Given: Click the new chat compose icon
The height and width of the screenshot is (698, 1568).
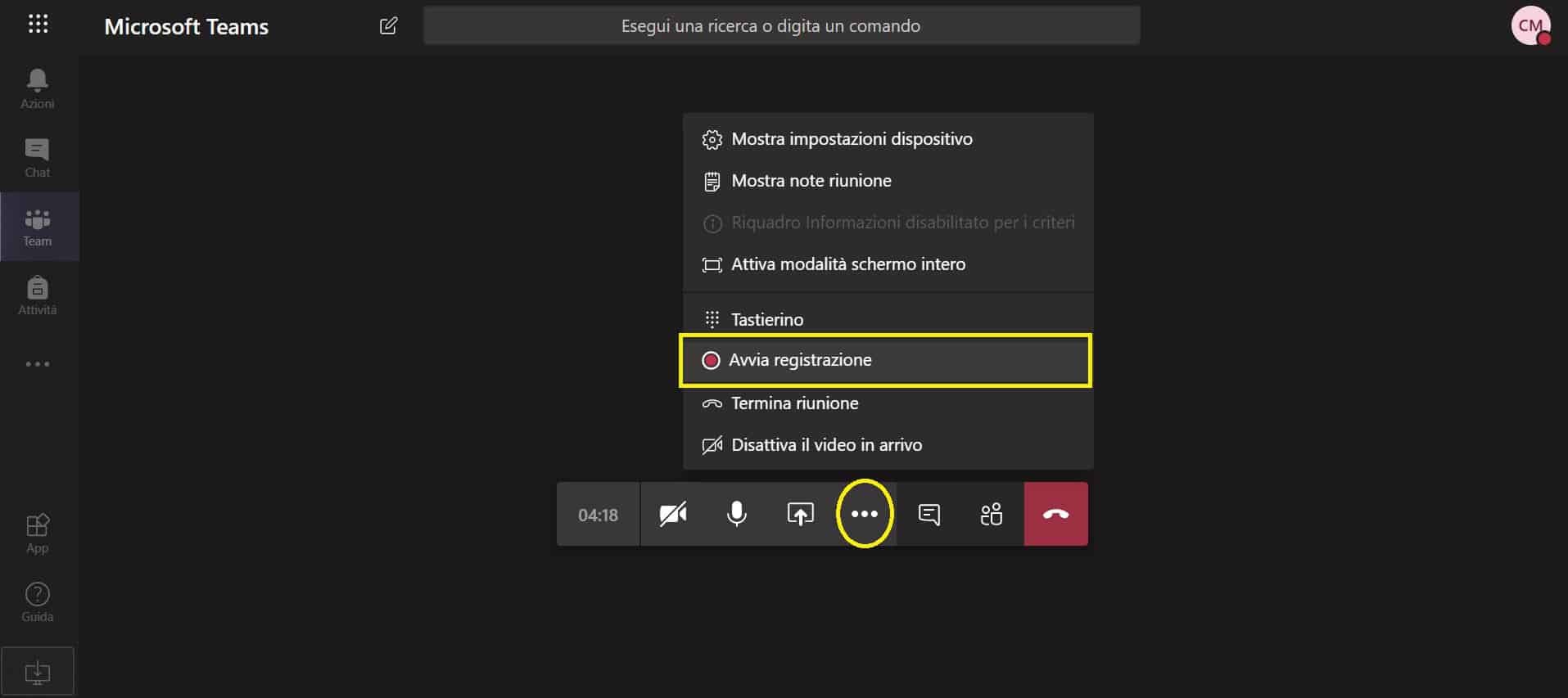Looking at the screenshot, I should 388,25.
